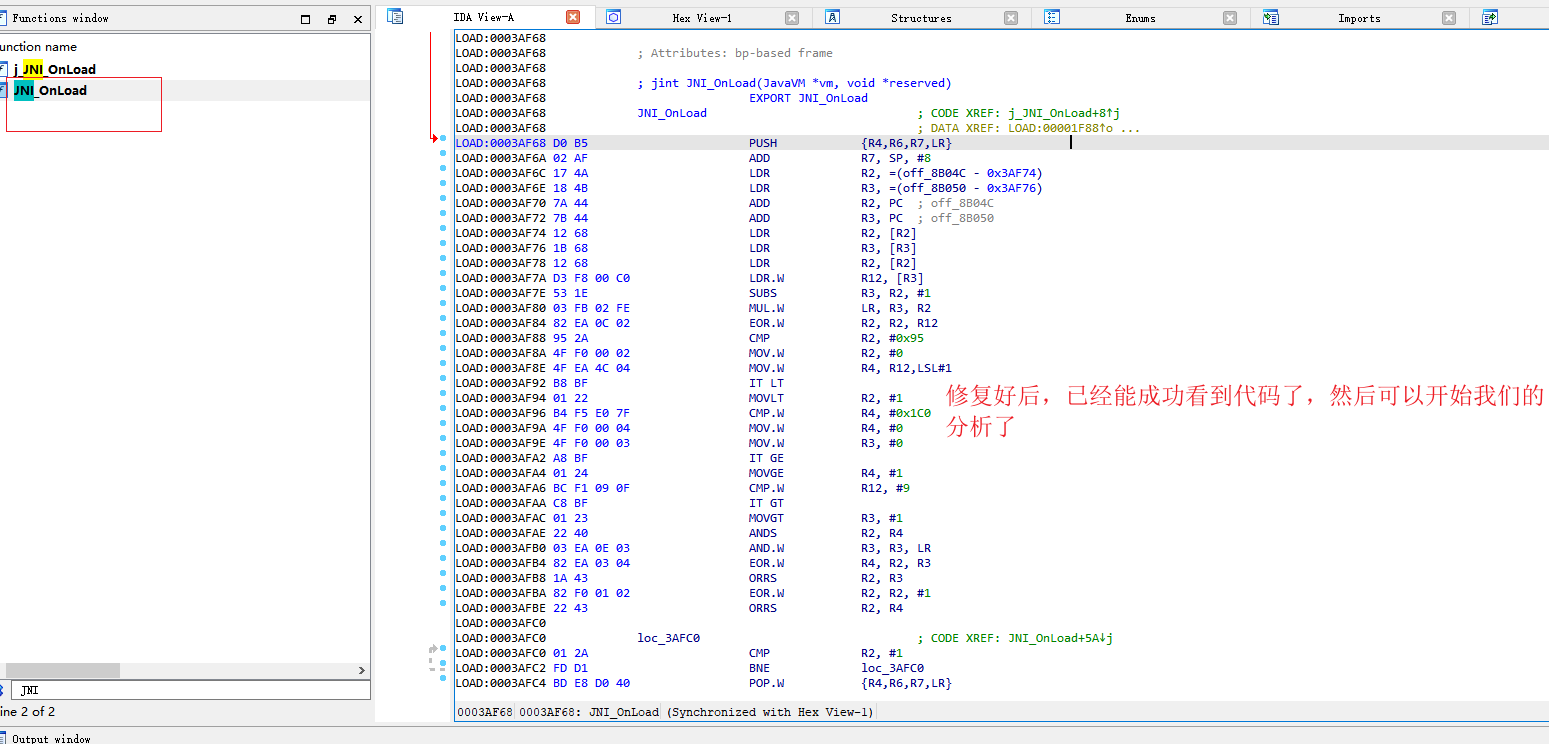
Task: Click the Enums tab icon
Action: tap(1052, 17)
